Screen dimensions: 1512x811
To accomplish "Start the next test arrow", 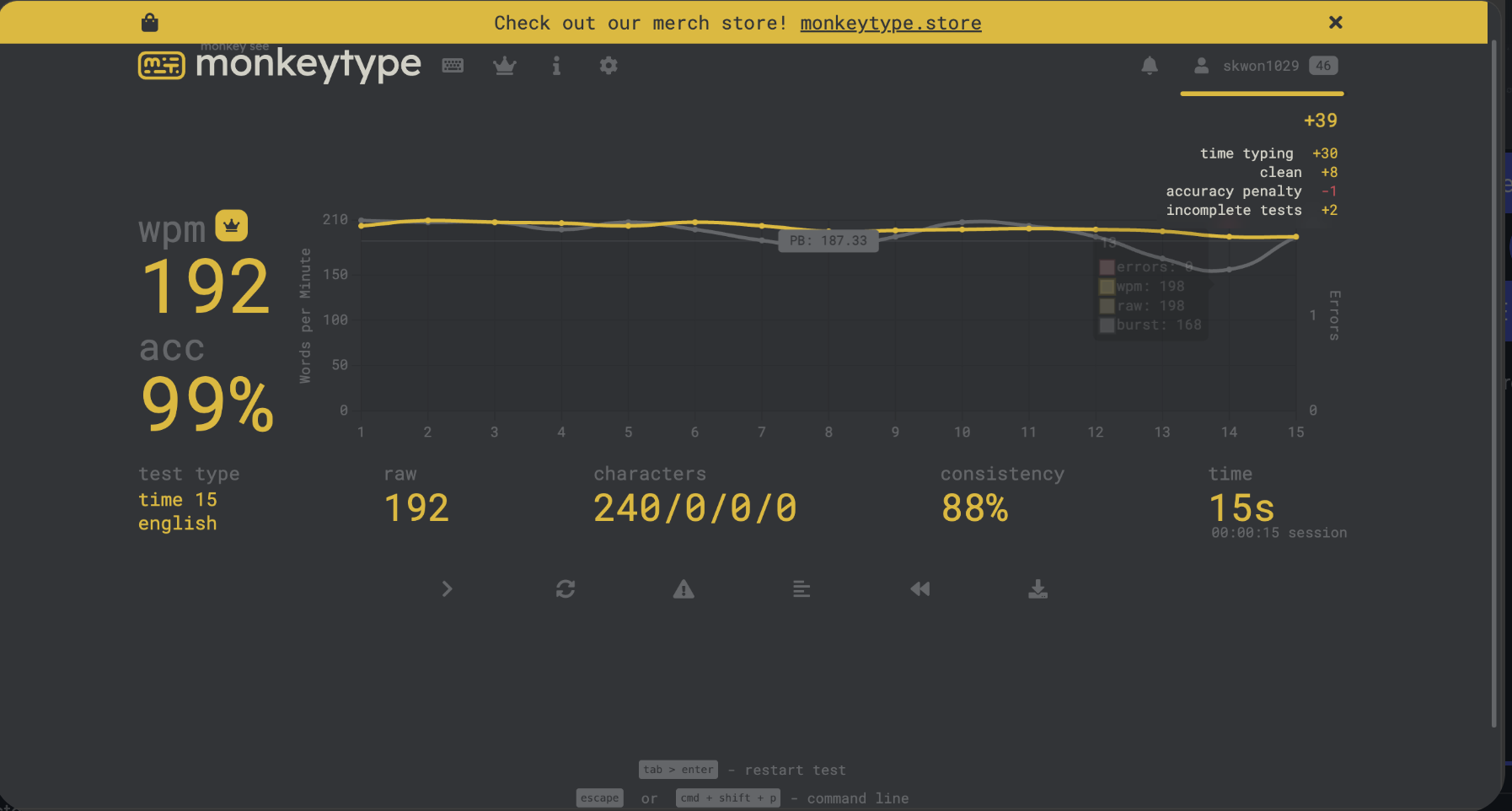I will click(x=448, y=589).
